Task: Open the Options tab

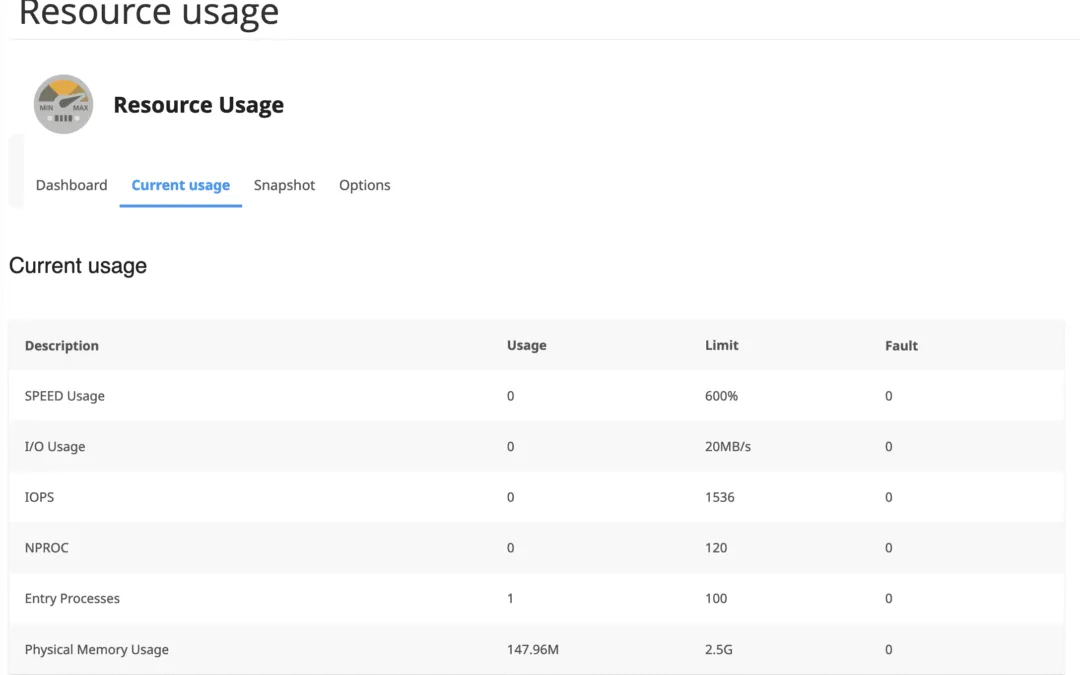Action: (364, 185)
